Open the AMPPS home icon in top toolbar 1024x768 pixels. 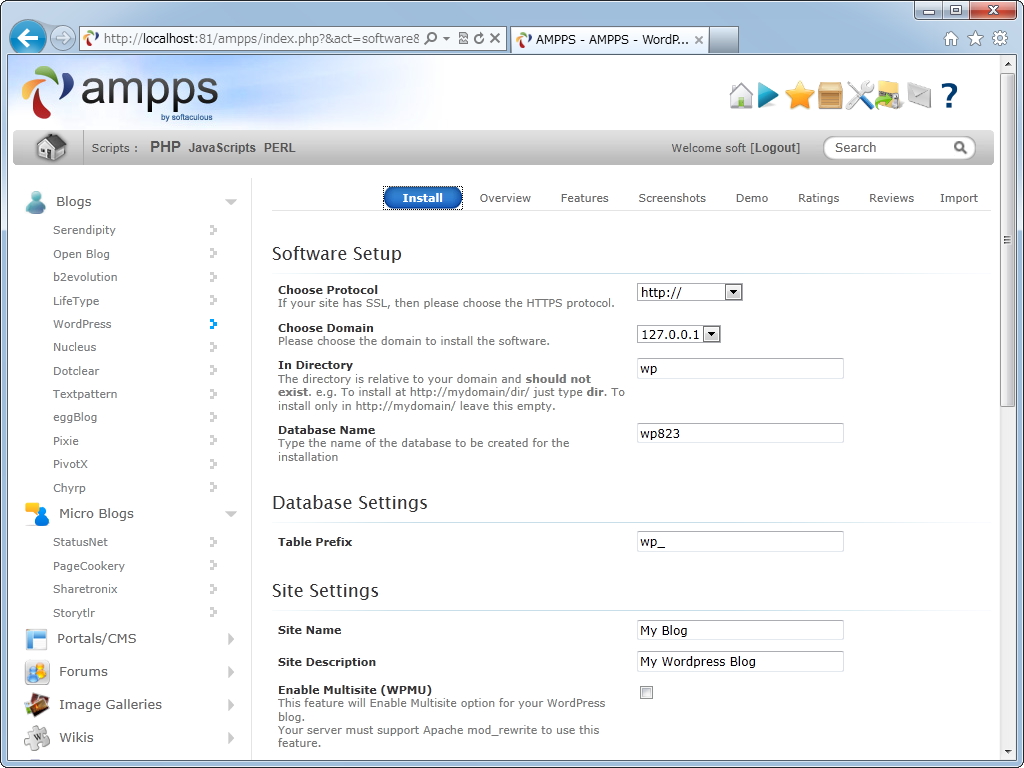[x=741, y=96]
